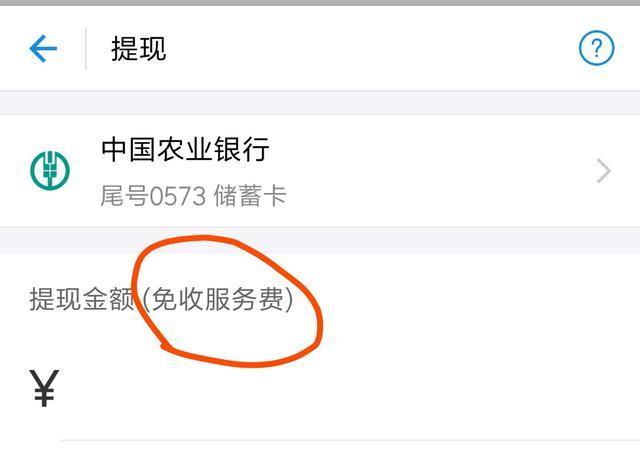Click the 免收服务费 notice text
The width and height of the screenshot is (640, 457).
[x=218, y=299]
